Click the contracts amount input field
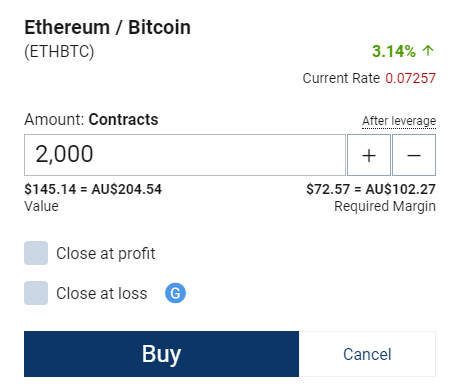459x385 pixels. click(x=185, y=155)
